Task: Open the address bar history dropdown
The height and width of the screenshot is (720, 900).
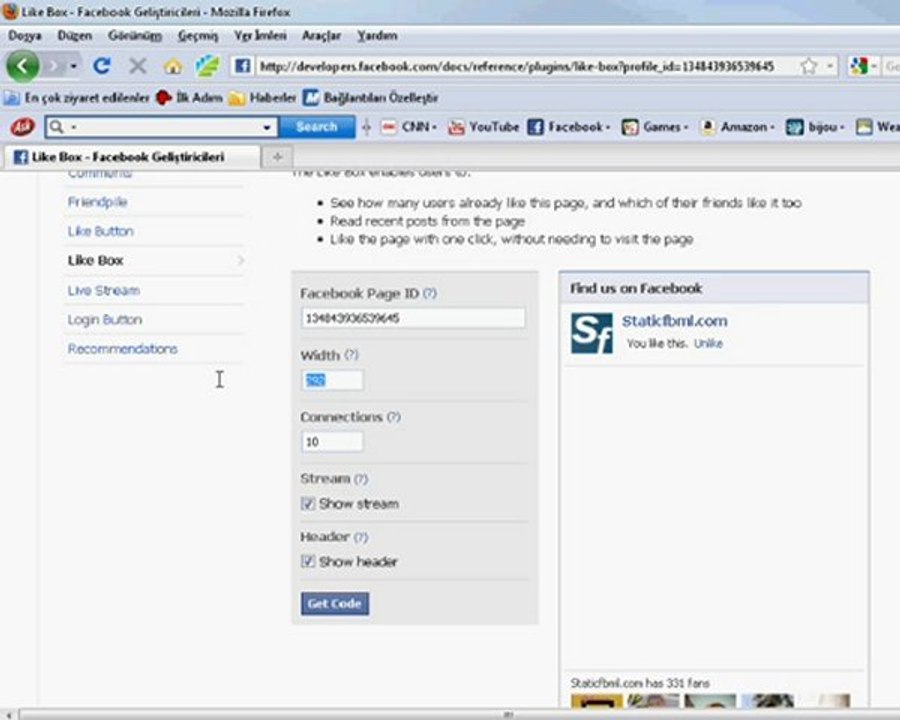Action: click(x=830, y=67)
